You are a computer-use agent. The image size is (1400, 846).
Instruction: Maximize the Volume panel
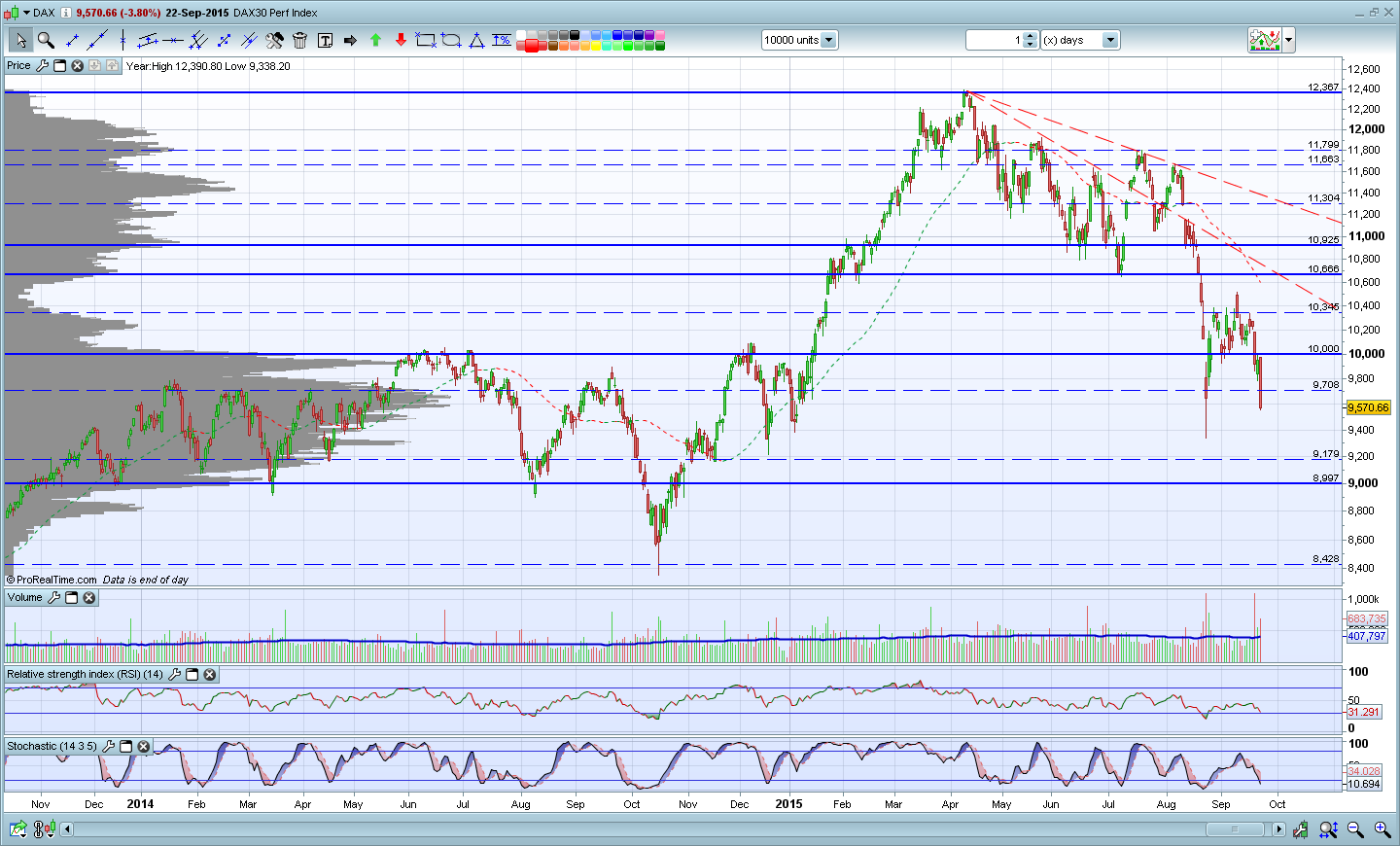pos(71,597)
